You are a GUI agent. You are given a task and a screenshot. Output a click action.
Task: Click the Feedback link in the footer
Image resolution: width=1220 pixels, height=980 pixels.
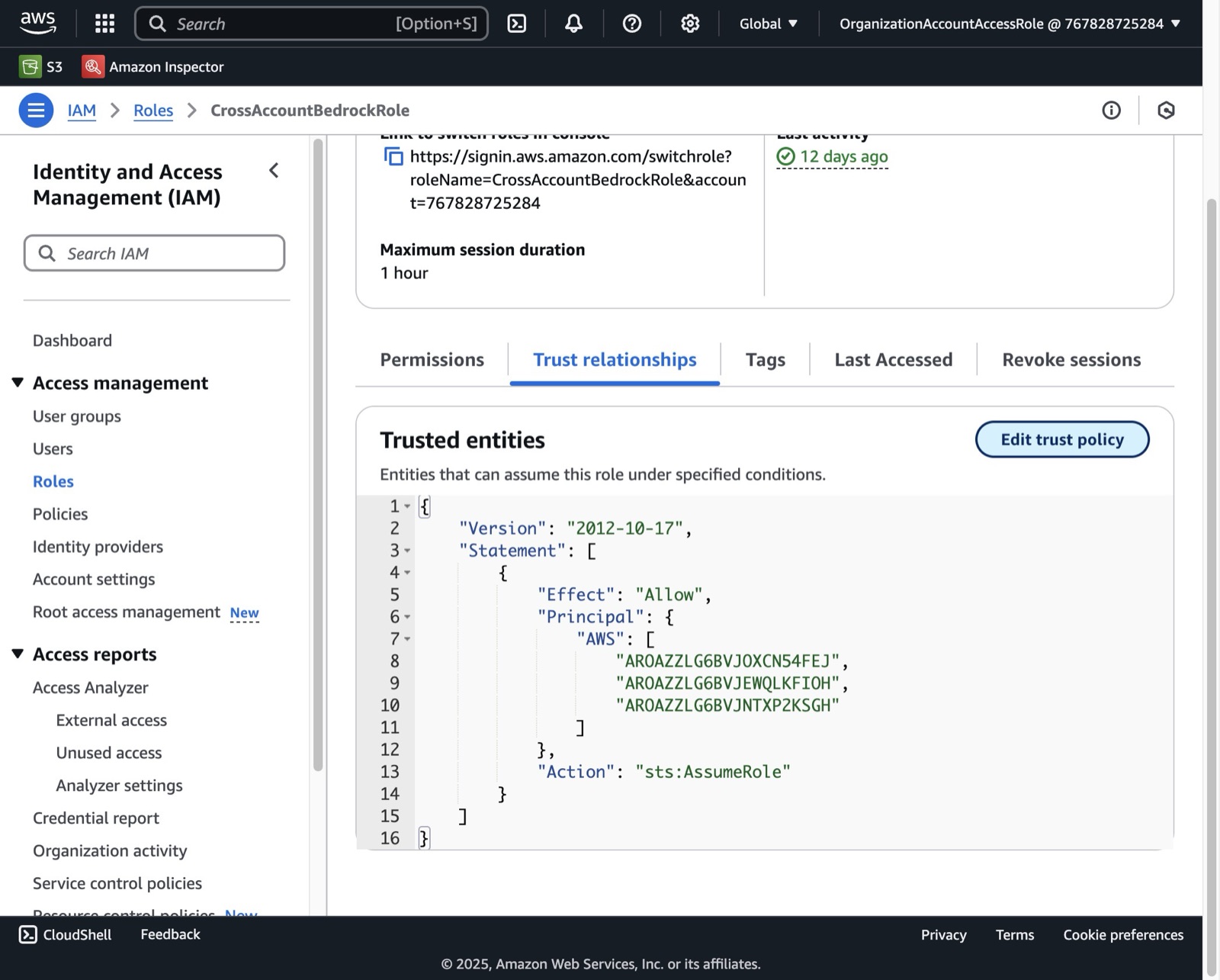click(x=170, y=934)
